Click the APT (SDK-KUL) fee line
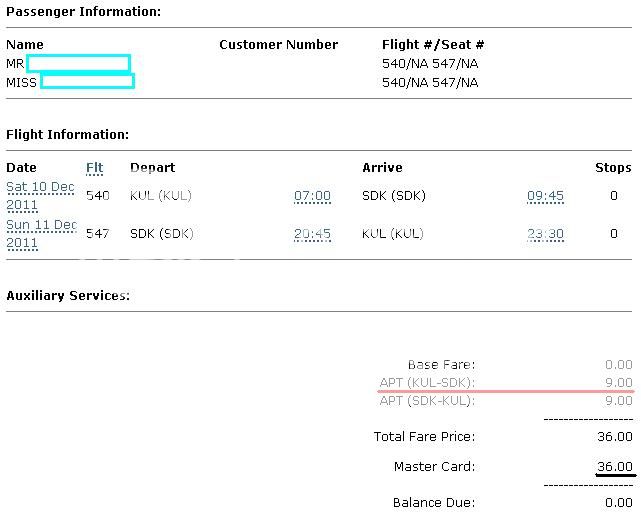 click(427, 401)
